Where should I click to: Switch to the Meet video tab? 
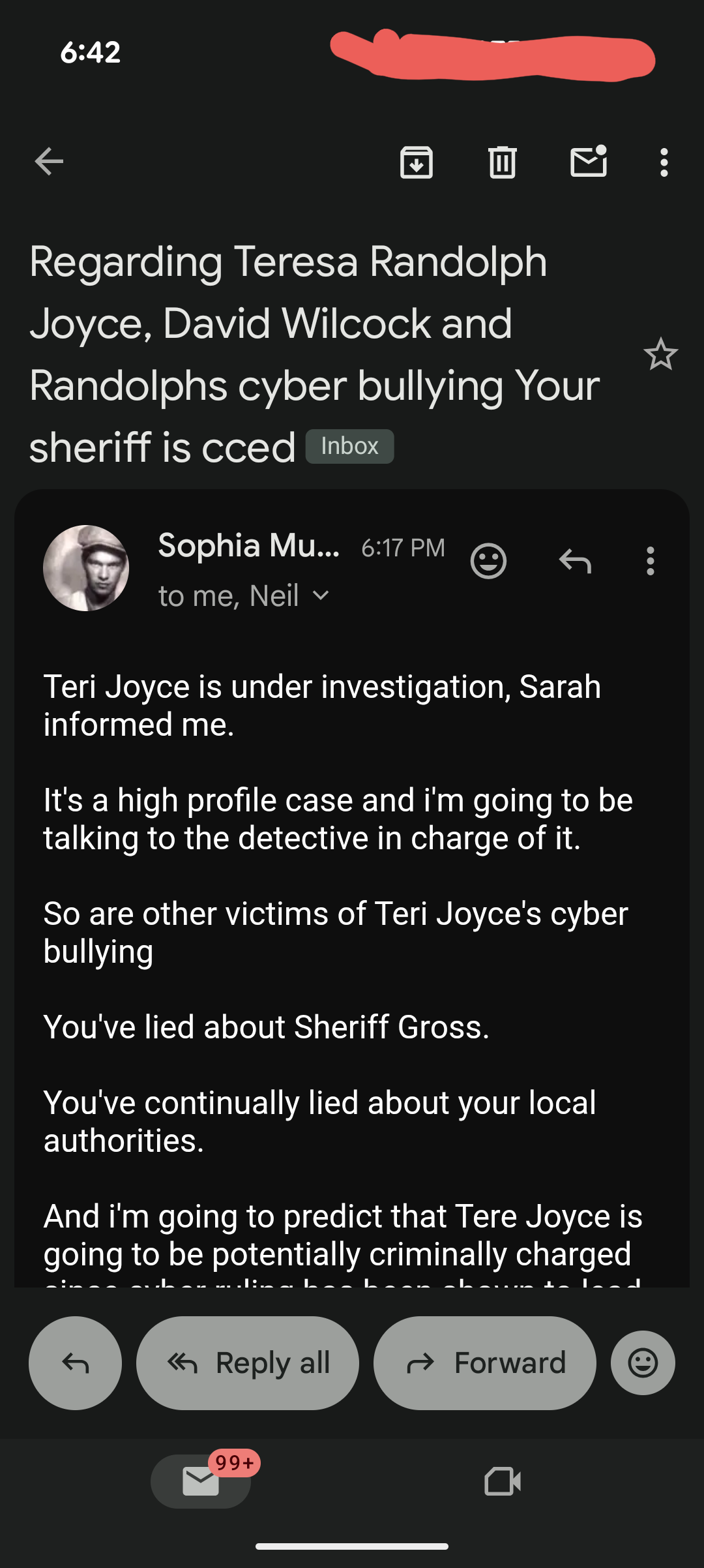coord(503,1481)
